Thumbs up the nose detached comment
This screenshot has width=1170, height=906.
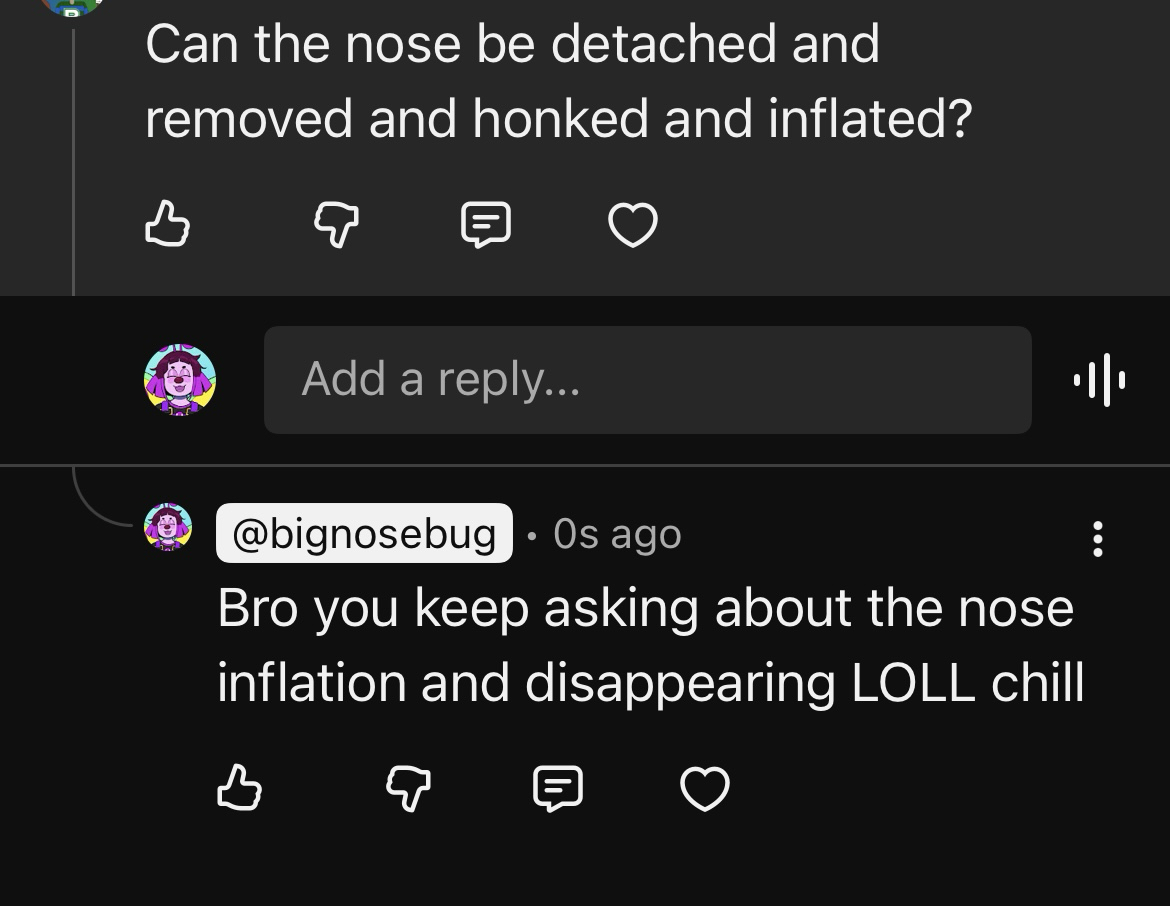(167, 223)
